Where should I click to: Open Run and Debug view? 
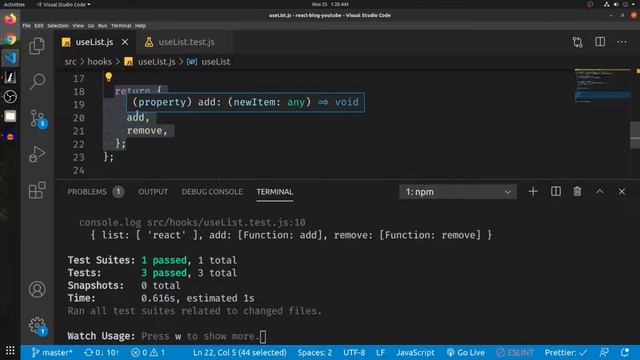[37, 154]
